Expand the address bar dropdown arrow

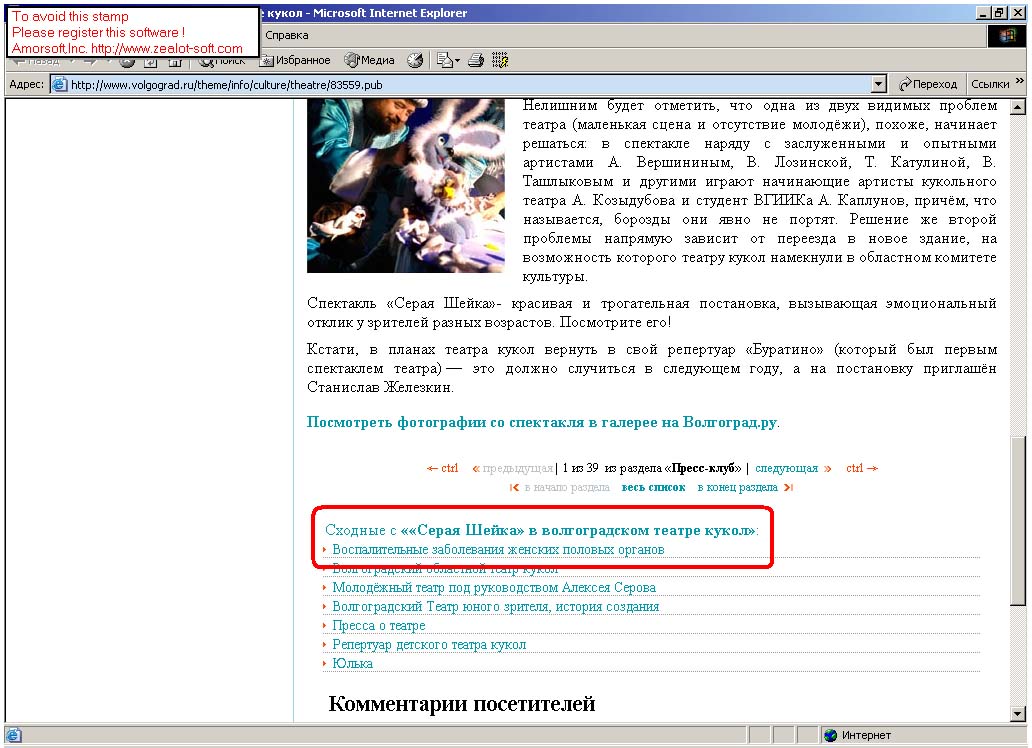[x=879, y=85]
